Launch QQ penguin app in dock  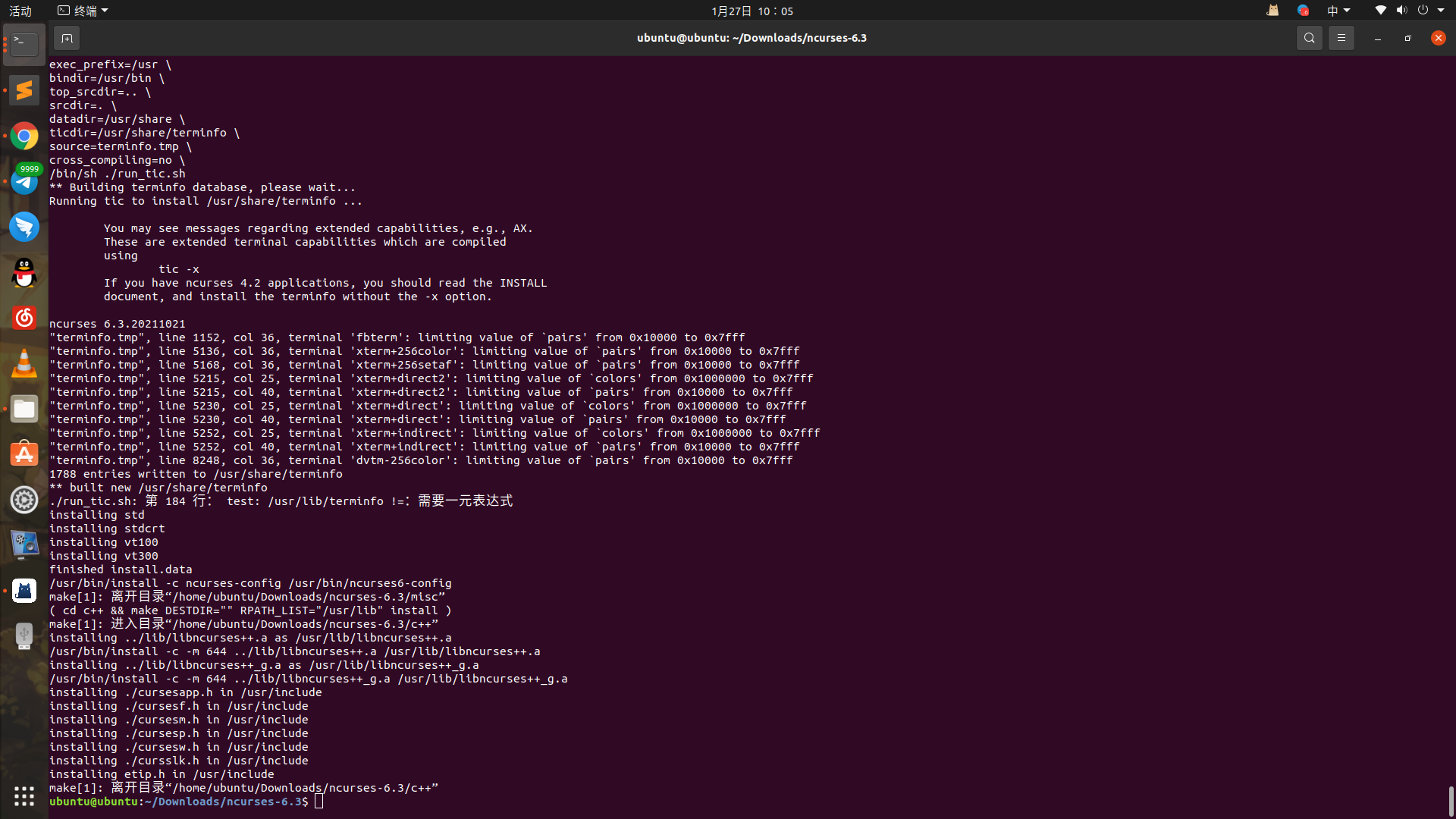(24, 272)
